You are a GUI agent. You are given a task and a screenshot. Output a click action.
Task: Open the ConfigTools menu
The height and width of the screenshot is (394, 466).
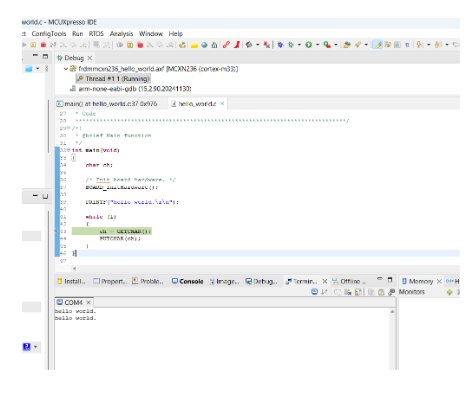pyautogui.click(x=49, y=34)
